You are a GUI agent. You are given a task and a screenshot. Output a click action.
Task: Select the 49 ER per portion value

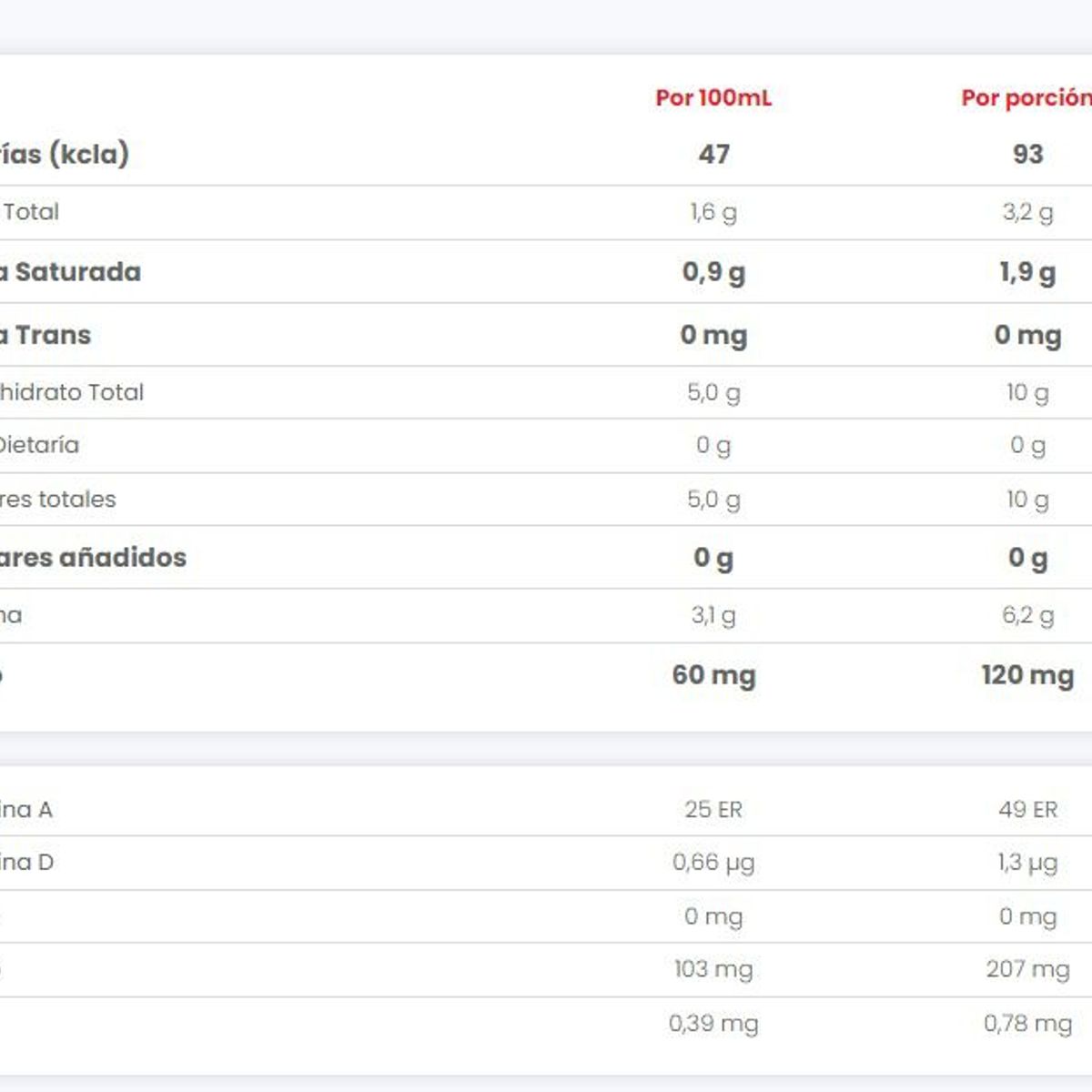coord(1027,809)
